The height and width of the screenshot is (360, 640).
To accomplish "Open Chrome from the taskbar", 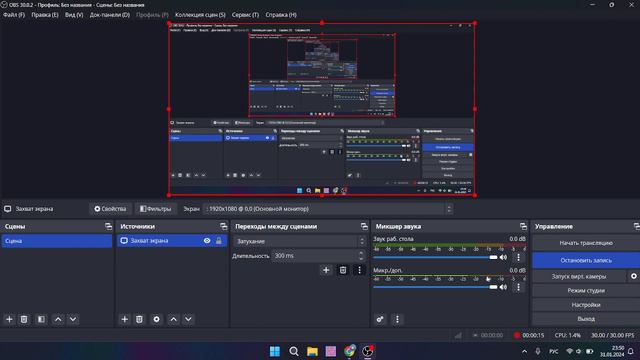I will coord(349,351).
